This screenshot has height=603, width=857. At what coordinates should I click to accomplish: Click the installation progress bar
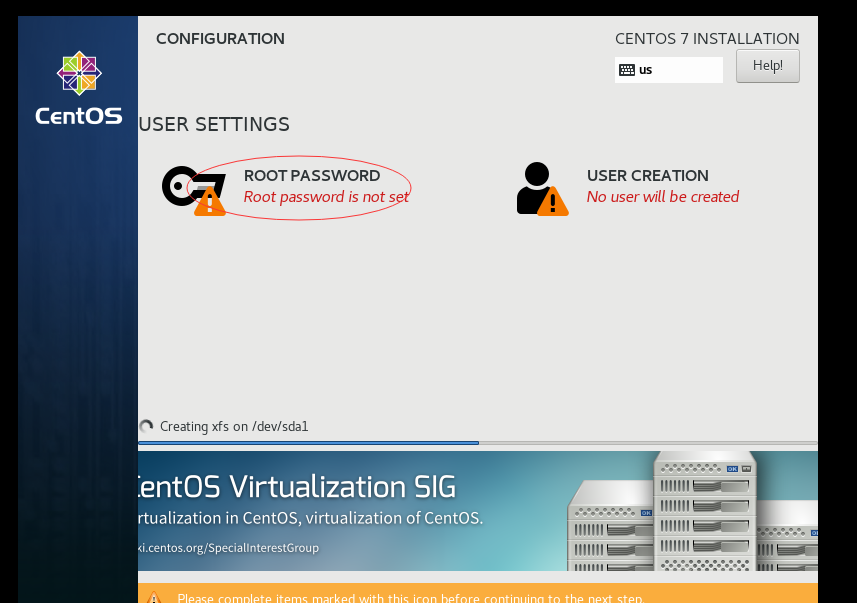[478, 443]
